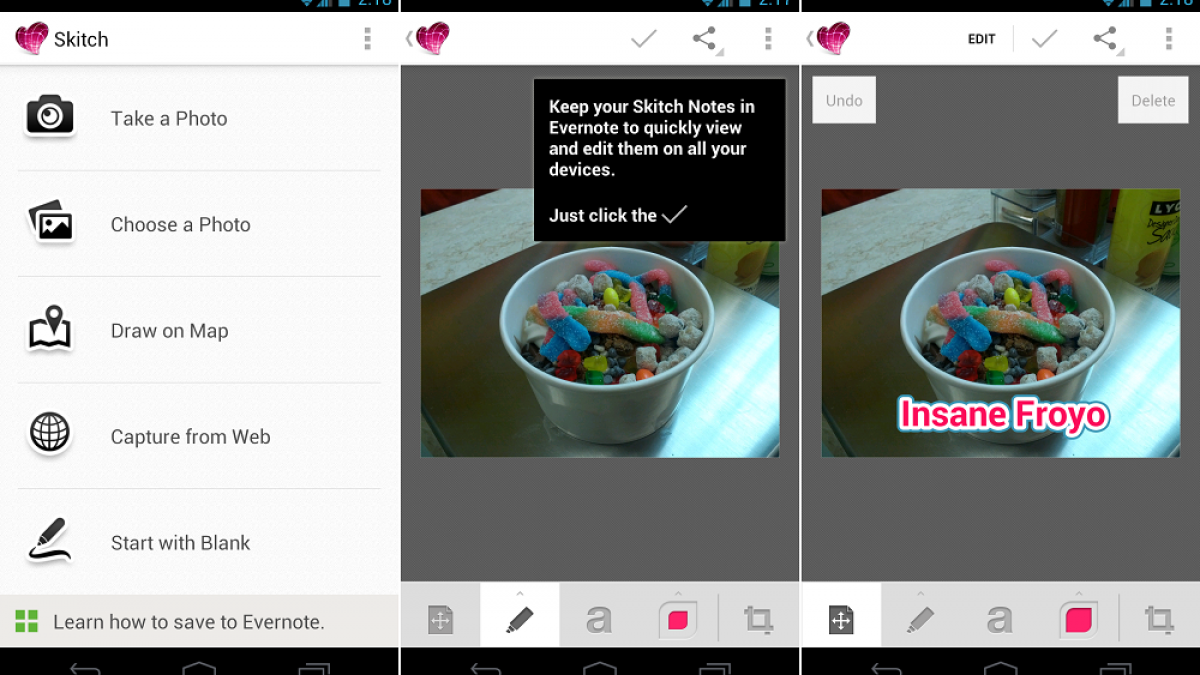Tap the pen icon beside Start with Blank
Image resolution: width=1200 pixels, height=675 pixels.
[x=48, y=540]
